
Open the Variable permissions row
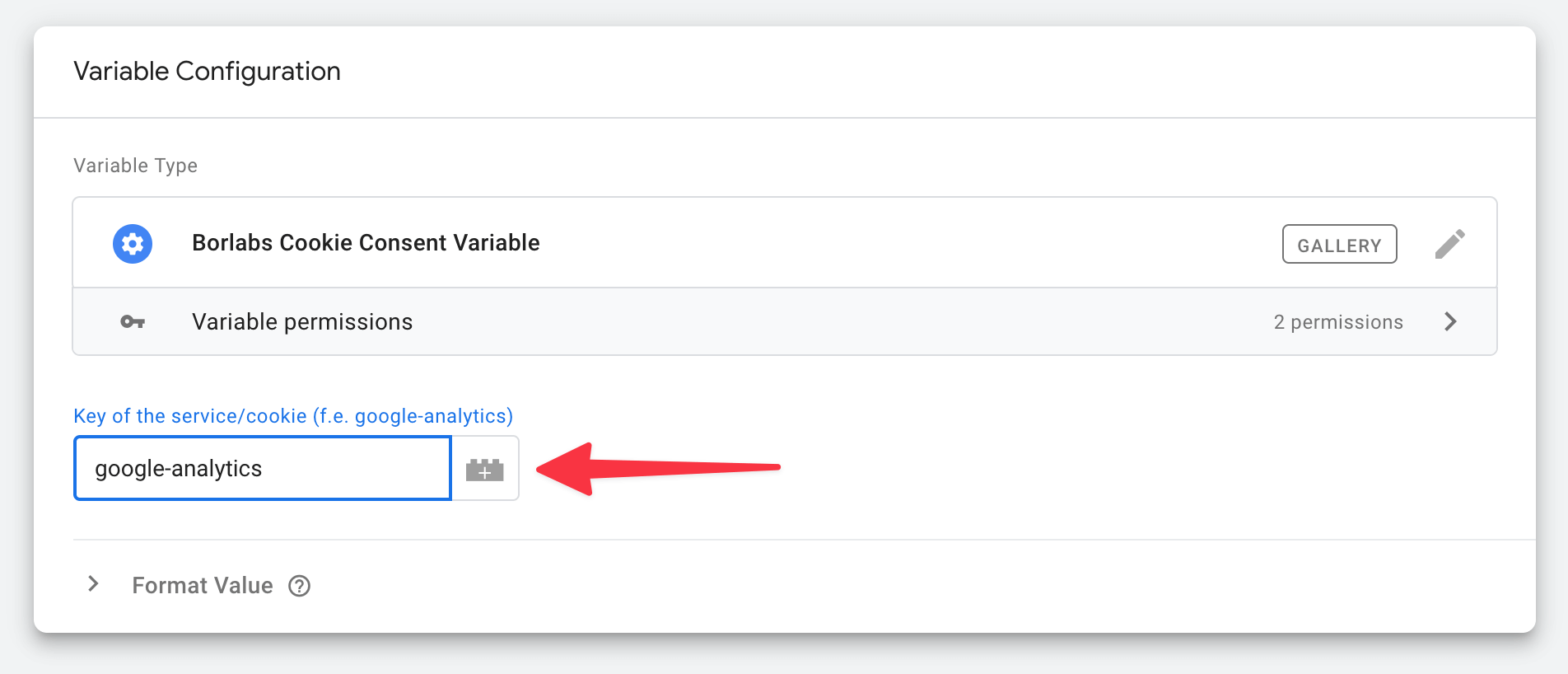[785, 321]
